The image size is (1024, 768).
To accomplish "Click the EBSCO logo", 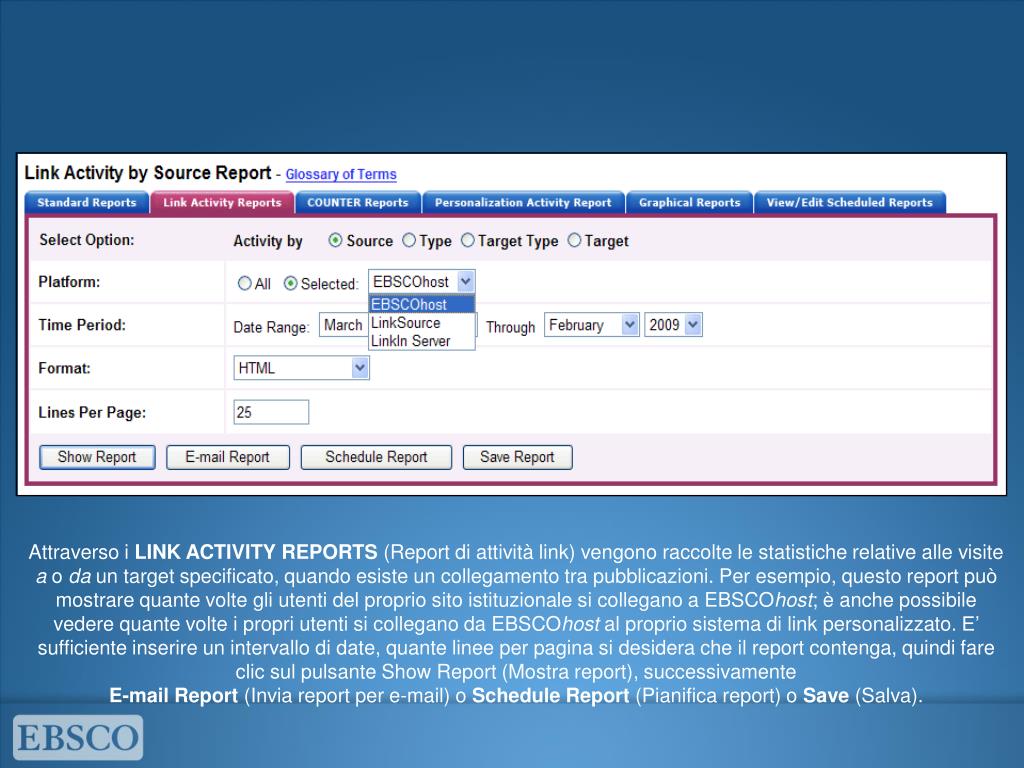I will click(x=77, y=738).
